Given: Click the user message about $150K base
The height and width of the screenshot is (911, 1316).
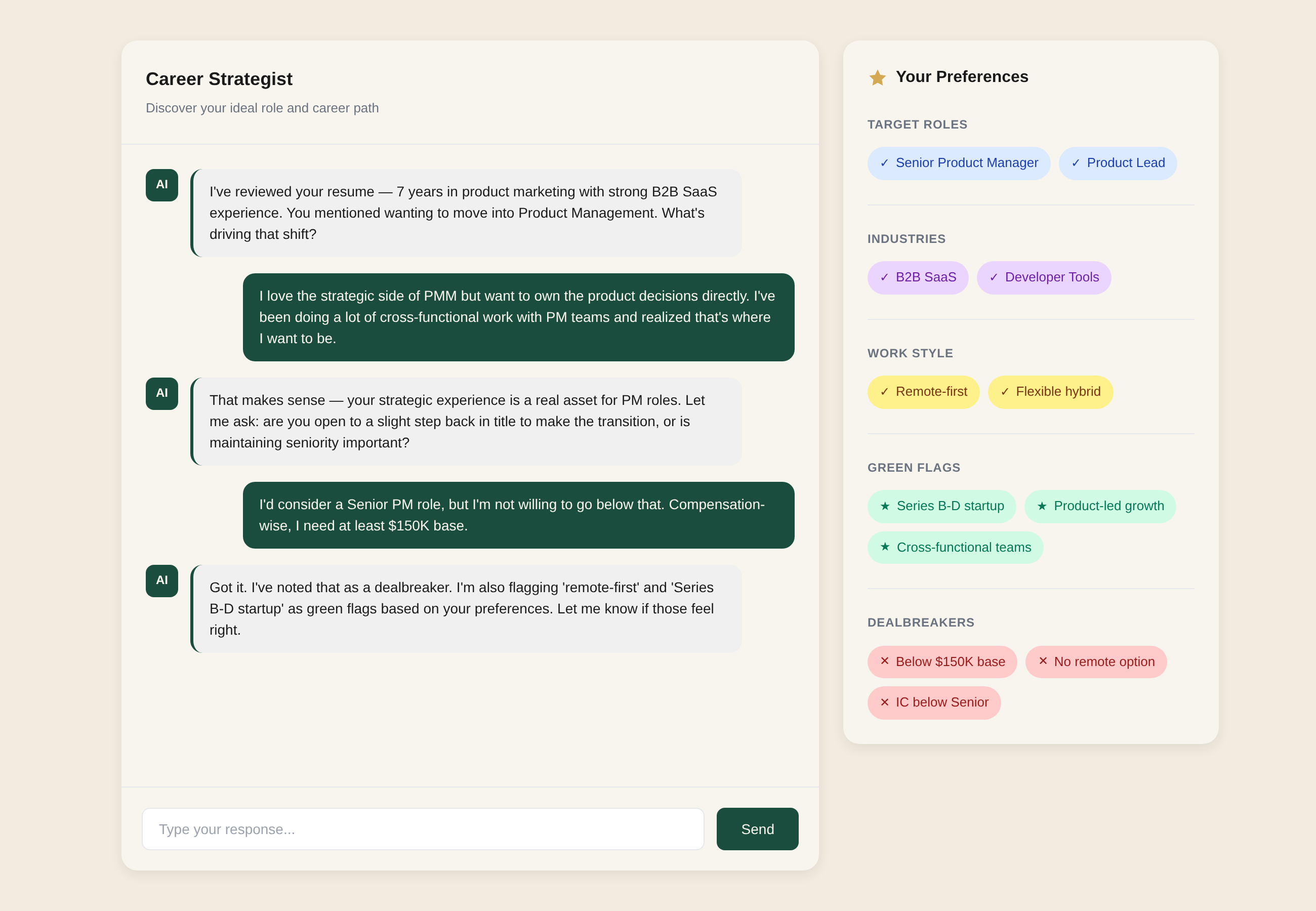Looking at the screenshot, I should [x=518, y=515].
